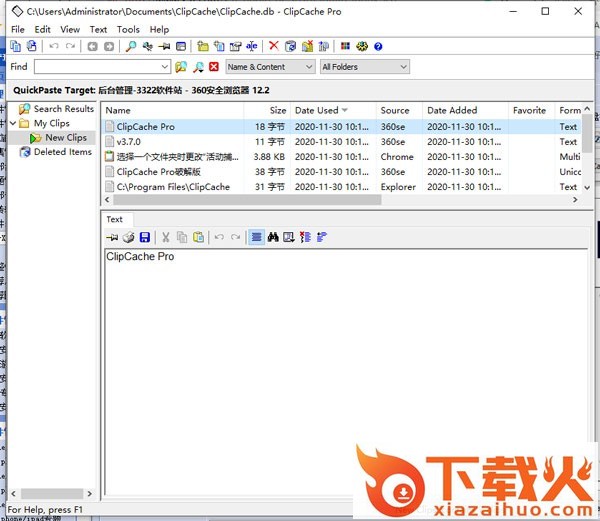Click the pin icon in editor toolbar

click(112, 237)
